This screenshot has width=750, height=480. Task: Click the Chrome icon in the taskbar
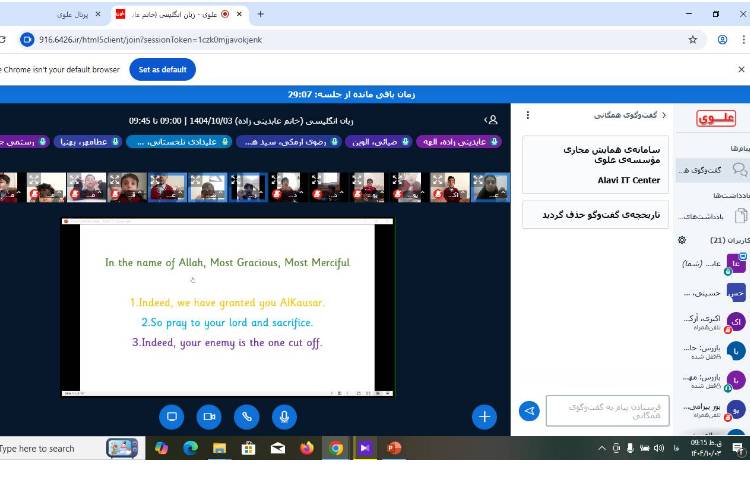click(x=336, y=448)
